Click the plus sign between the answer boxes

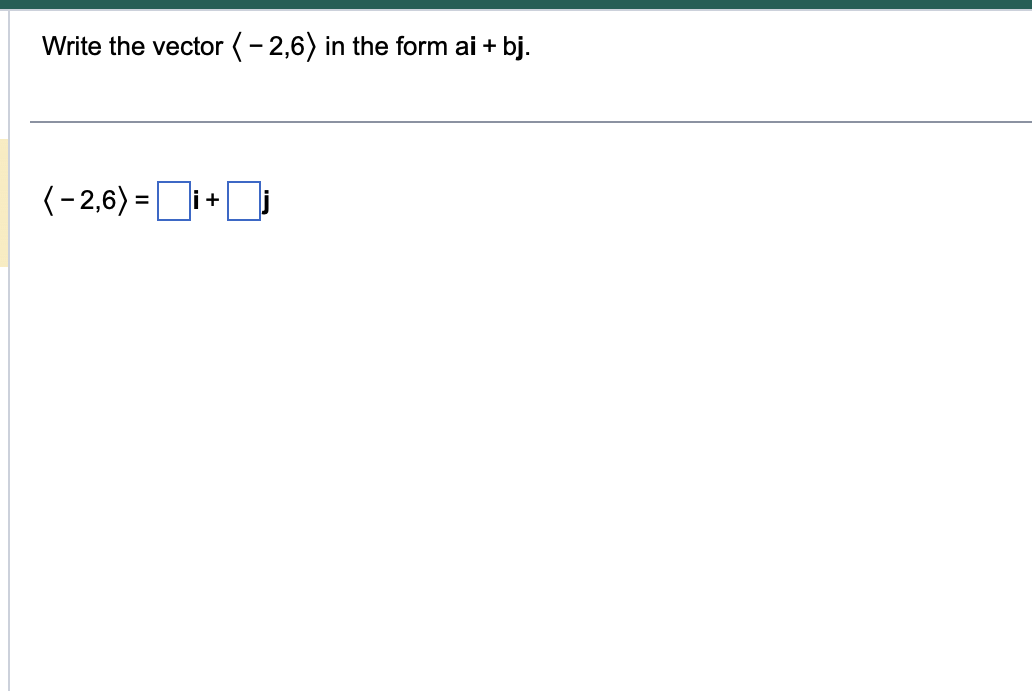coord(211,200)
